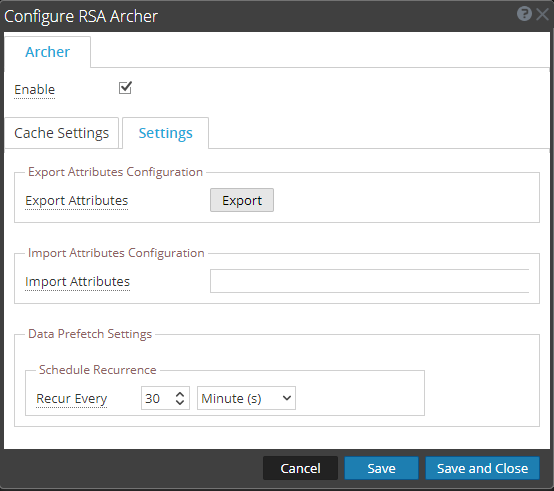Open the Minute (s) unit dropdown
This screenshot has width=554, height=491.
(x=246, y=398)
